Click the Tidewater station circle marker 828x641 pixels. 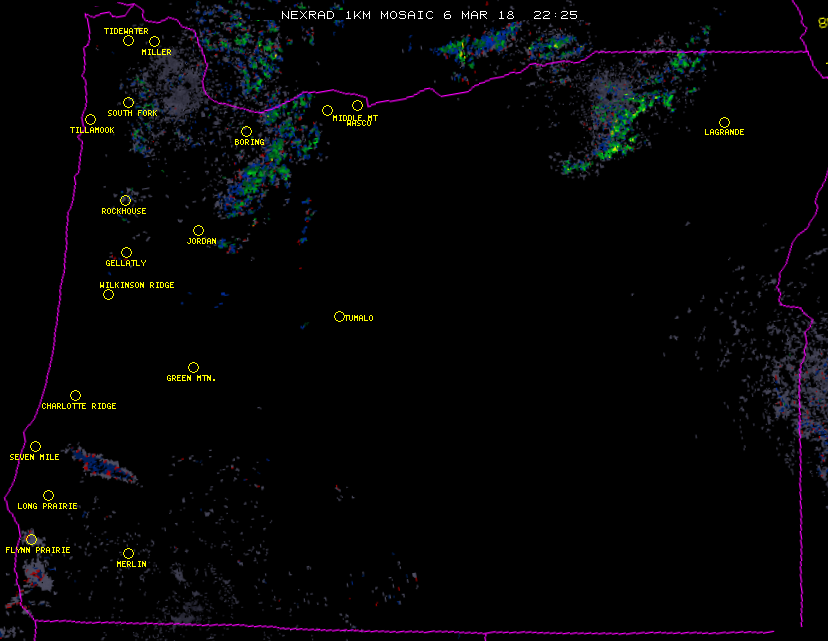tap(128, 40)
